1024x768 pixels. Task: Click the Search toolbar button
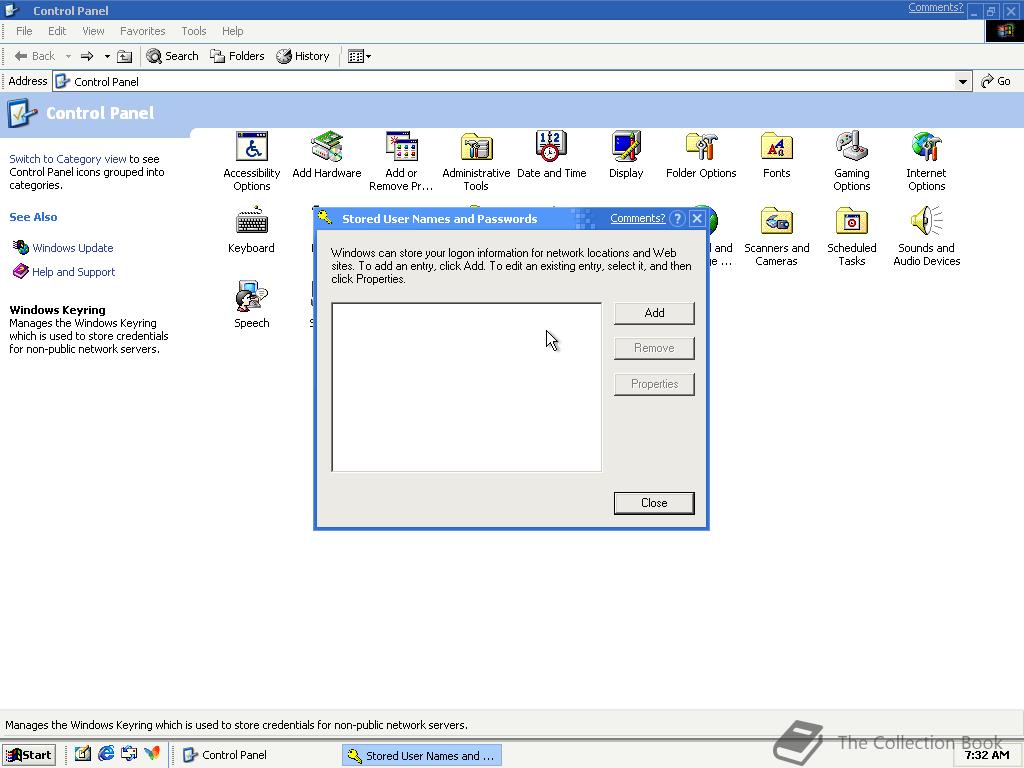tap(172, 56)
